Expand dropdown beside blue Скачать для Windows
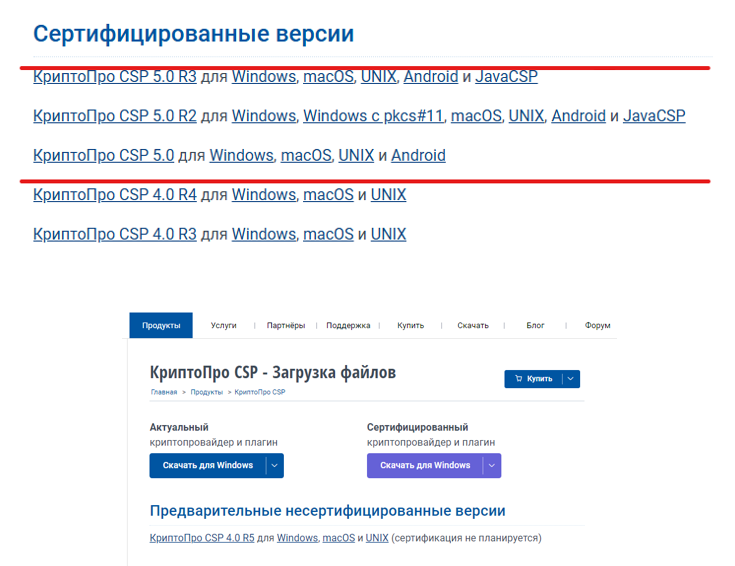 tap(275, 465)
